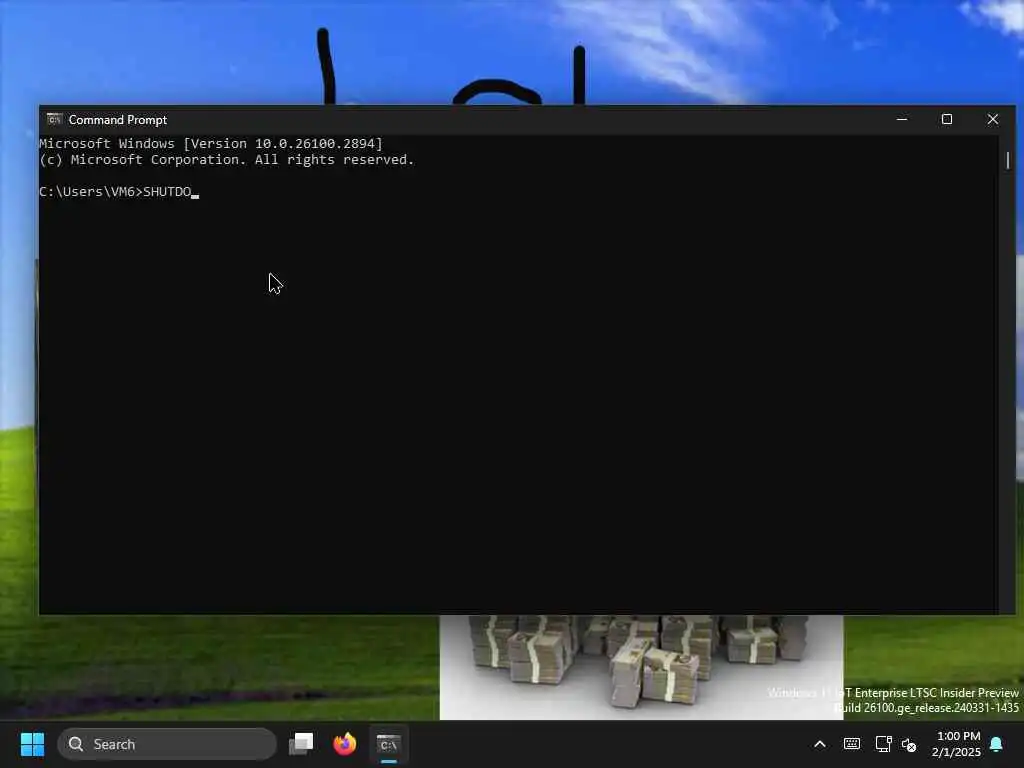Open the network status tray icon
The width and height of the screenshot is (1024, 768).
point(883,744)
